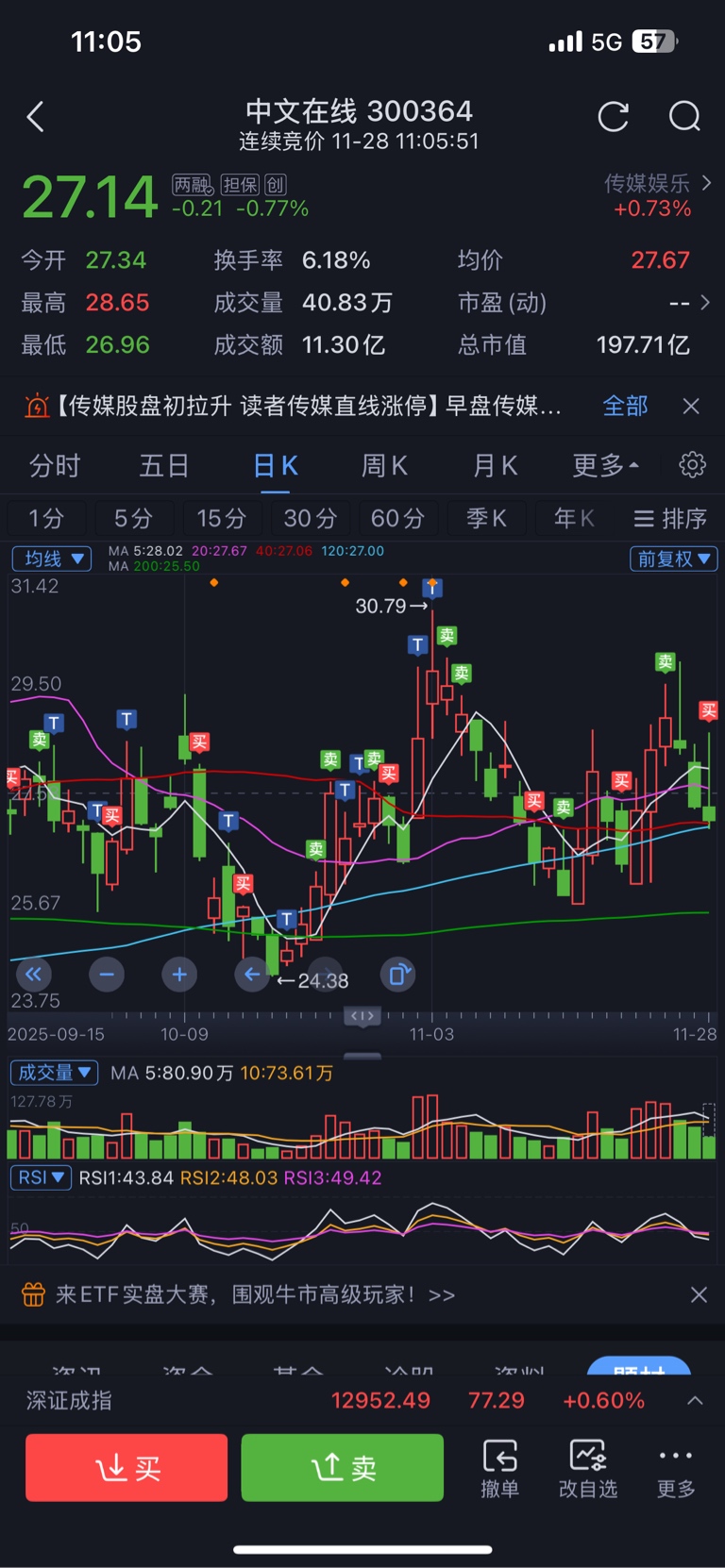Expand 市盈(动) details chevron
725x1568 pixels.
(704, 303)
